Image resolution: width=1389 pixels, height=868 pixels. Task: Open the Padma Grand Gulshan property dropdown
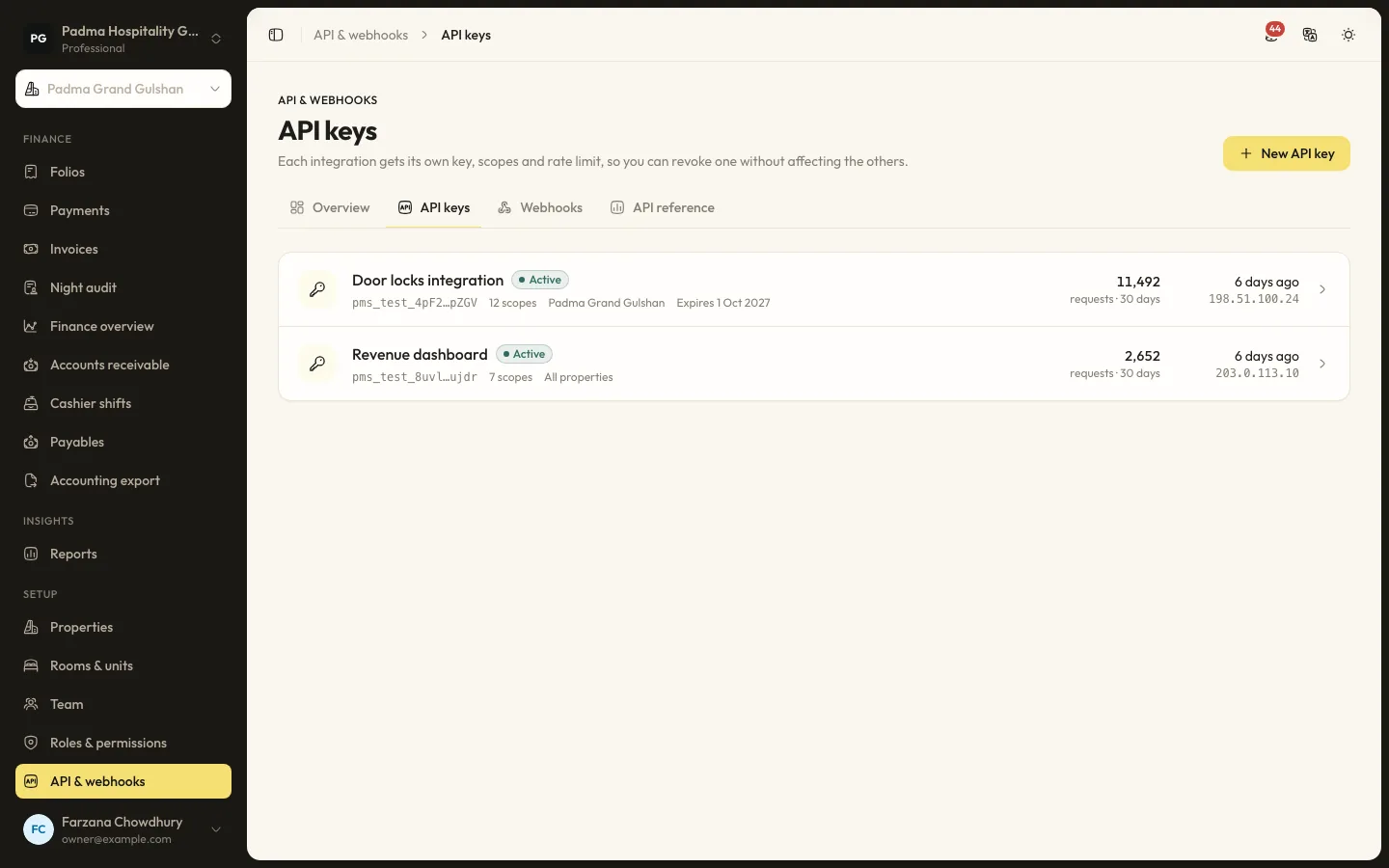[123, 89]
